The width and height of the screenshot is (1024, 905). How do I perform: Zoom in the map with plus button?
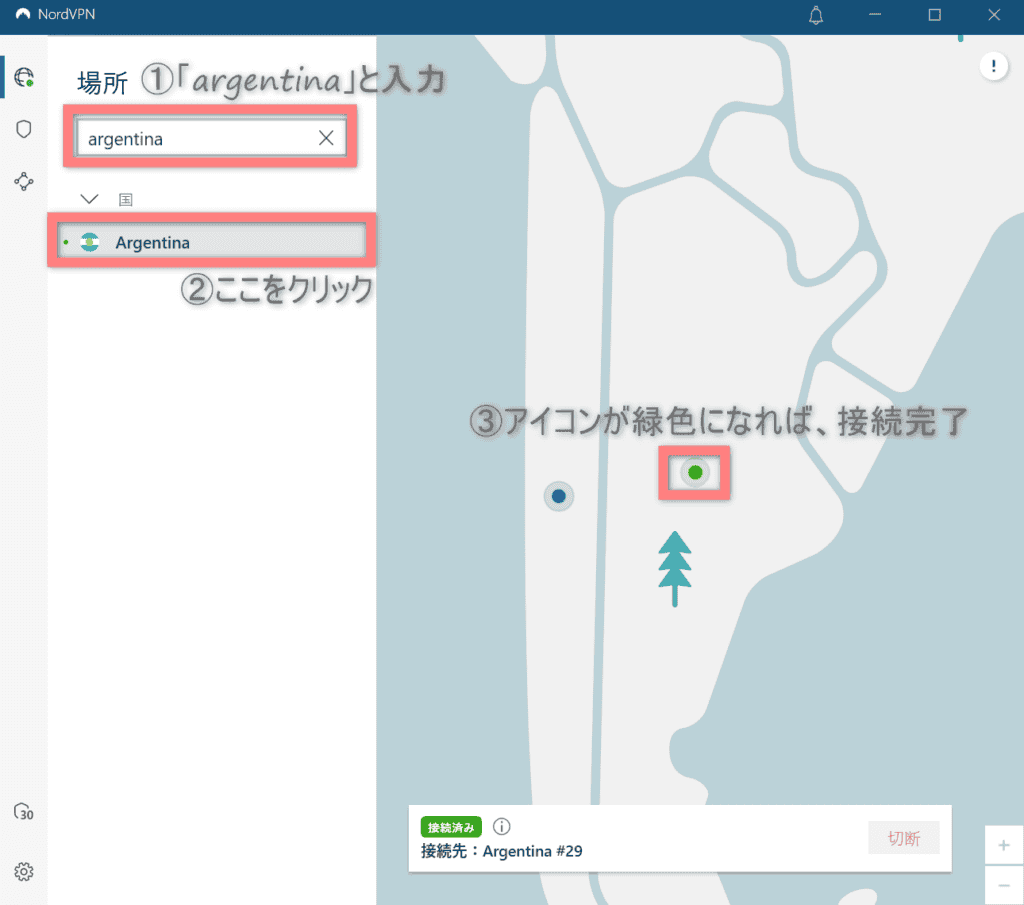point(1004,845)
